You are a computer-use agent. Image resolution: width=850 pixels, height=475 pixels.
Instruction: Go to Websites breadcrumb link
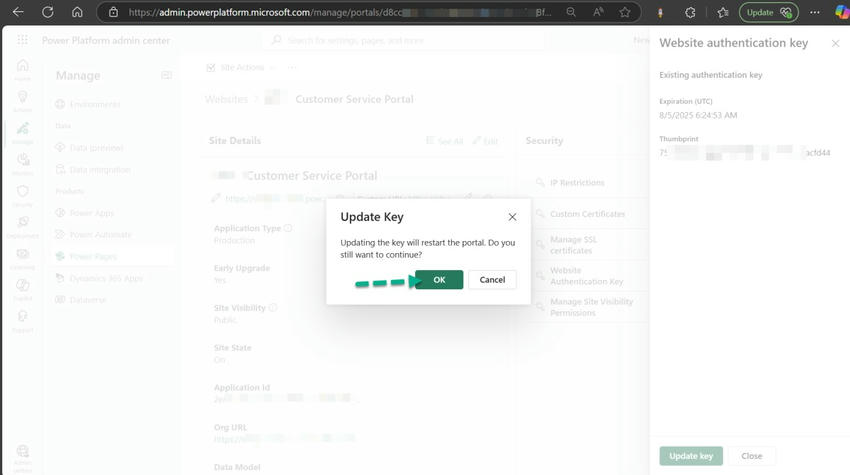pos(226,99)
